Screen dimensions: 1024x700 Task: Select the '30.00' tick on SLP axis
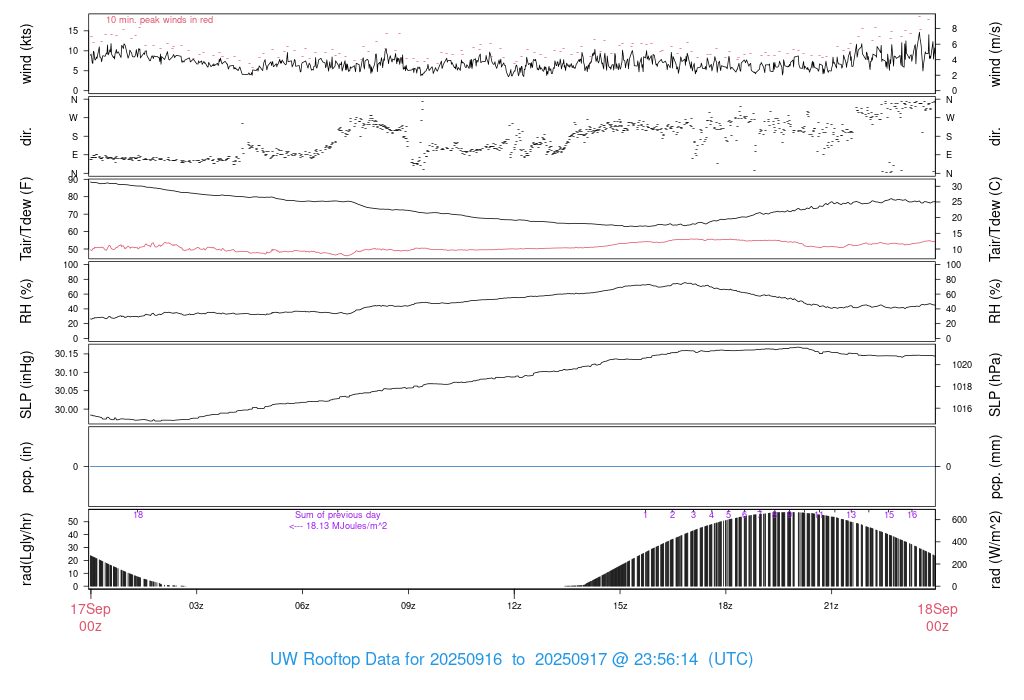tap(67, 409)
